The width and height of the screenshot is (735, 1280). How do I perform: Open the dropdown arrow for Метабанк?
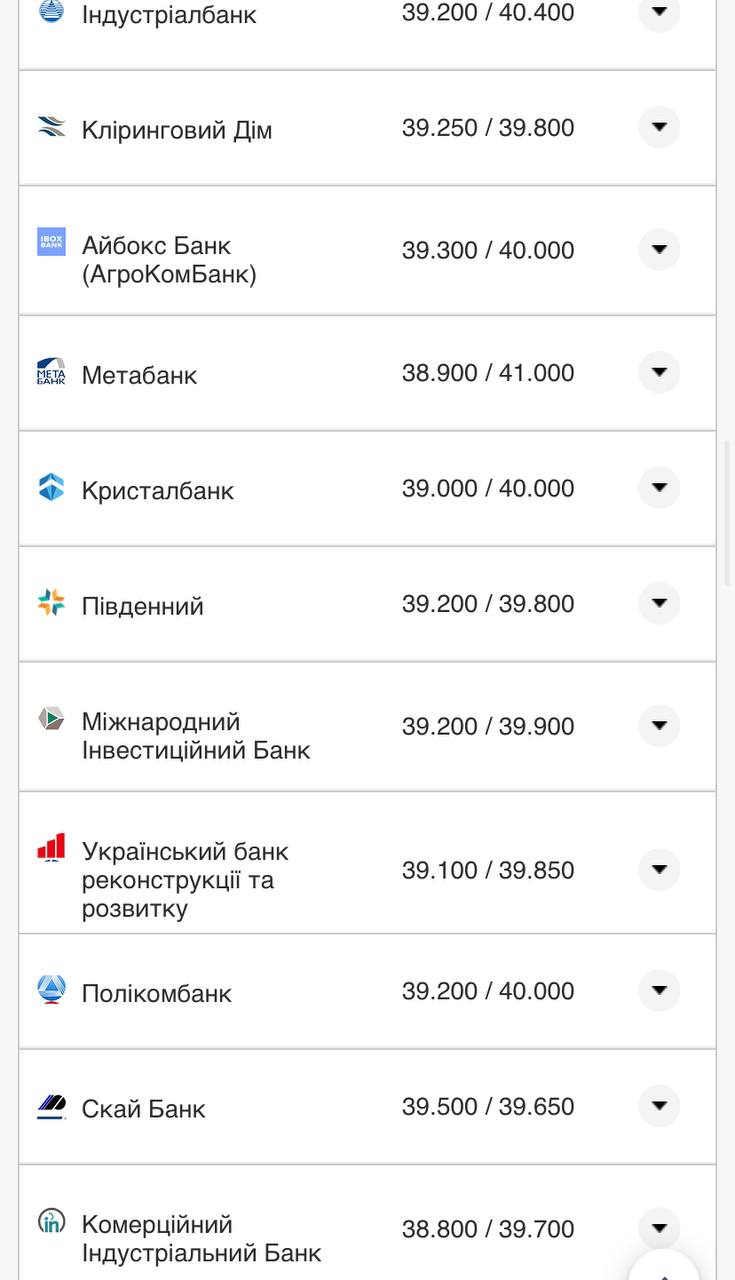[659, 372]
